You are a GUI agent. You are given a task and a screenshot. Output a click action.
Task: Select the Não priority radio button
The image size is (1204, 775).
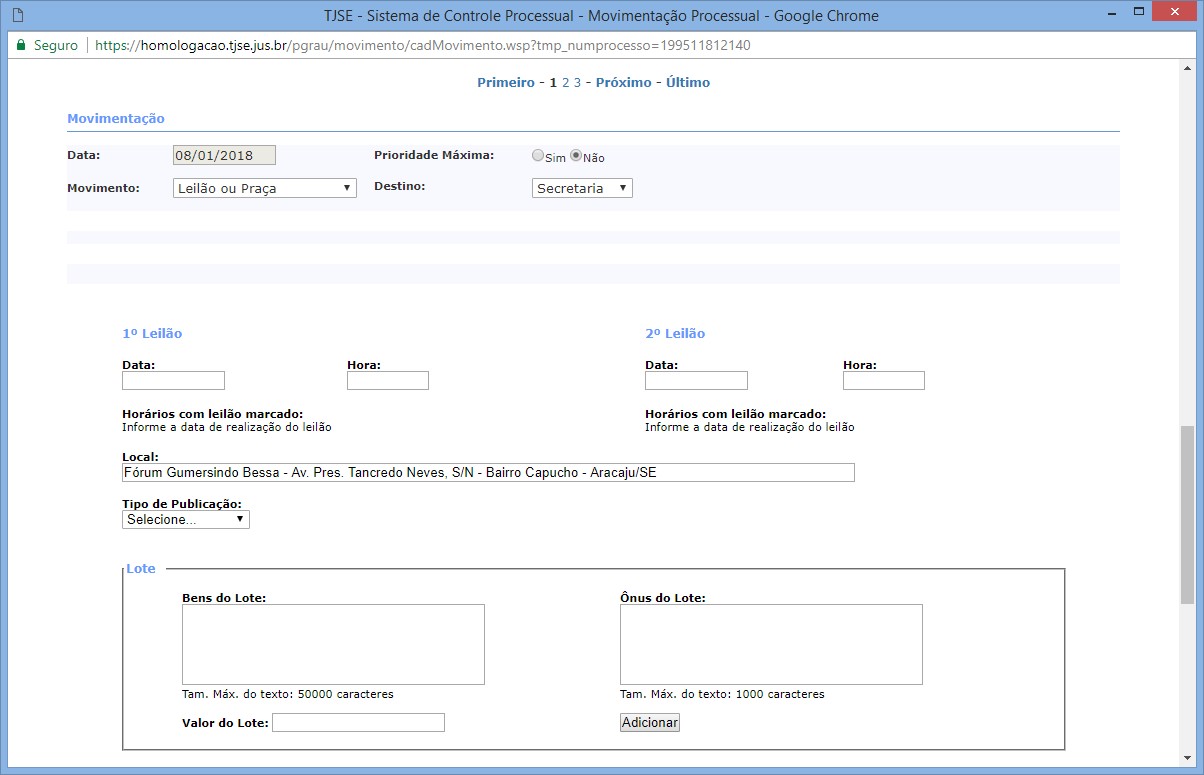tap(576, 156)
